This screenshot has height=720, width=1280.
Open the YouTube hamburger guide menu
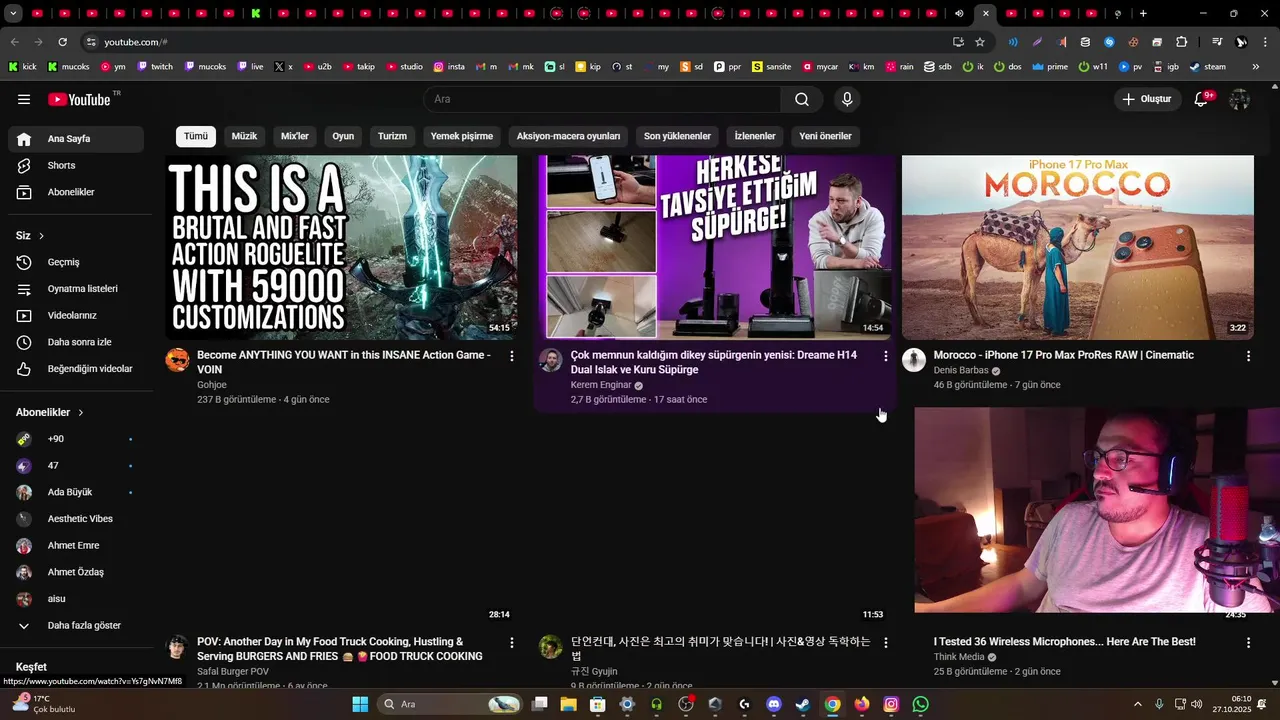(24, 99)
